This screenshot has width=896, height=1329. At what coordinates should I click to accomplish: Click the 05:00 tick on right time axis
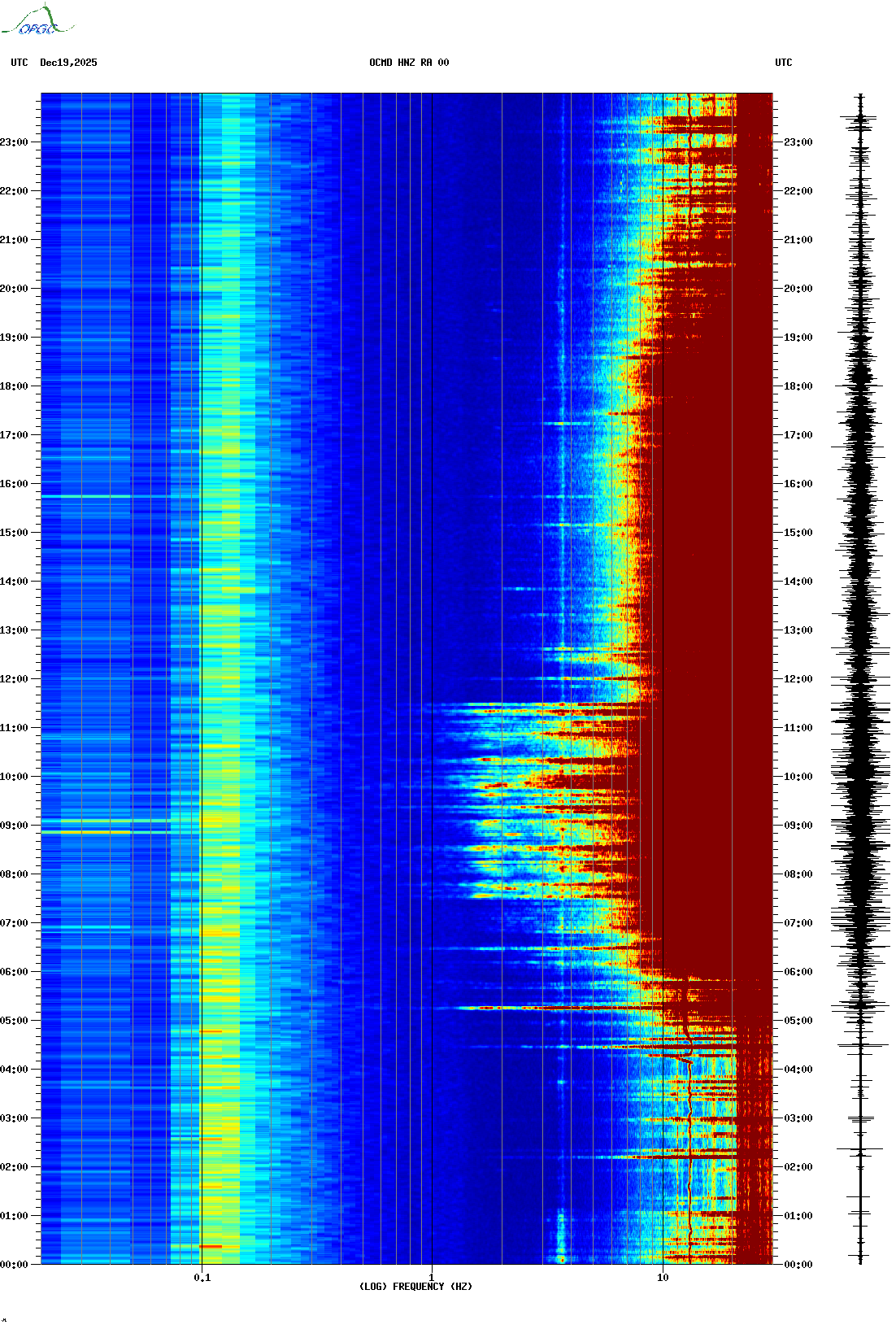point(797,1021)
